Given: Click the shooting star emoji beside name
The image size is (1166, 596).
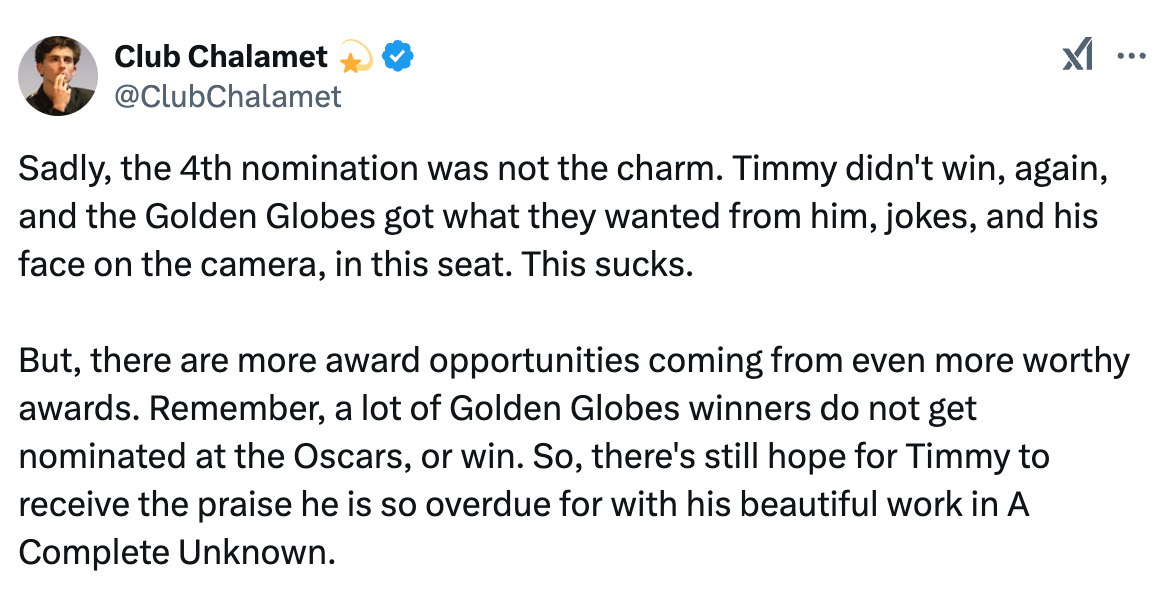Looking at the screenshot, I should [355, 57].
